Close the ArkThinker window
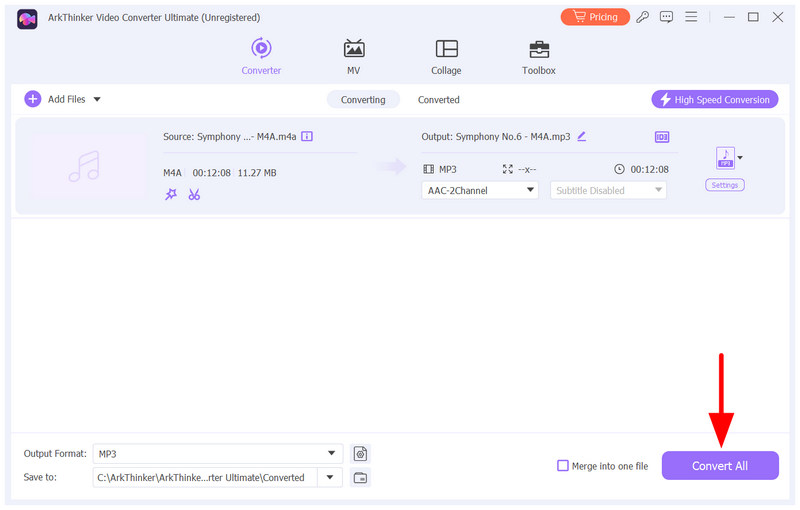The image size is (800, 510). (778, 17)
